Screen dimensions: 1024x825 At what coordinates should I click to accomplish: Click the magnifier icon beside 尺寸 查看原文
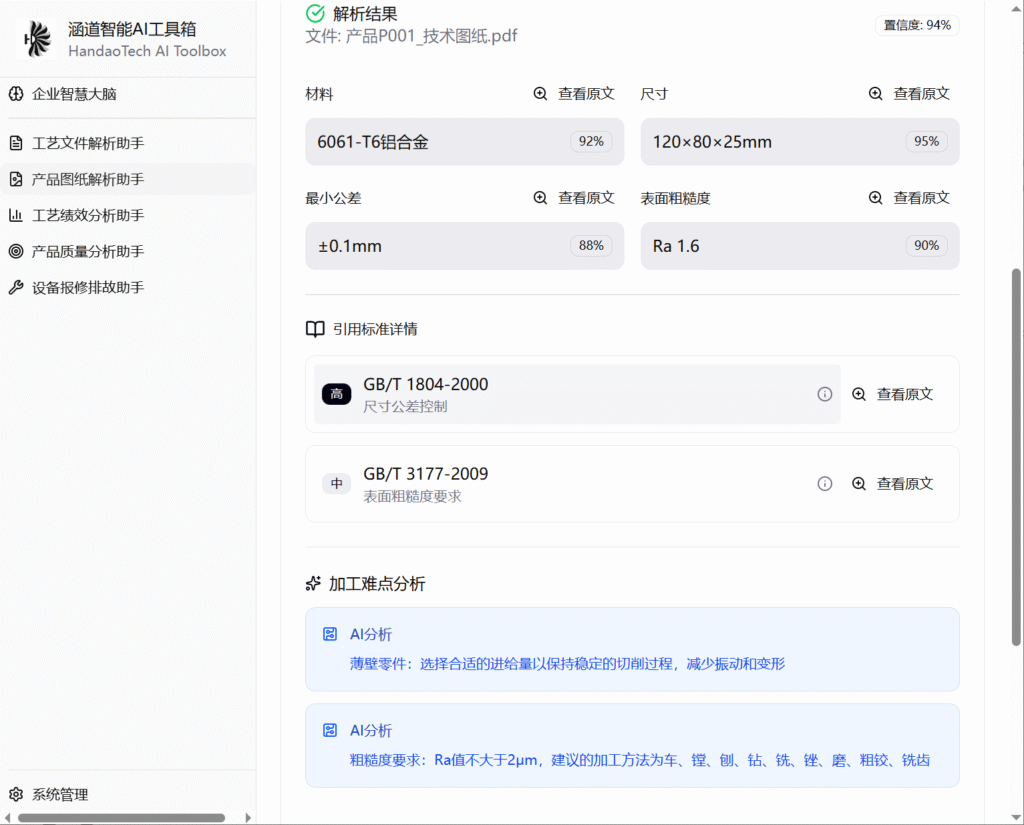pyautogui.click(x=875, y=94)
